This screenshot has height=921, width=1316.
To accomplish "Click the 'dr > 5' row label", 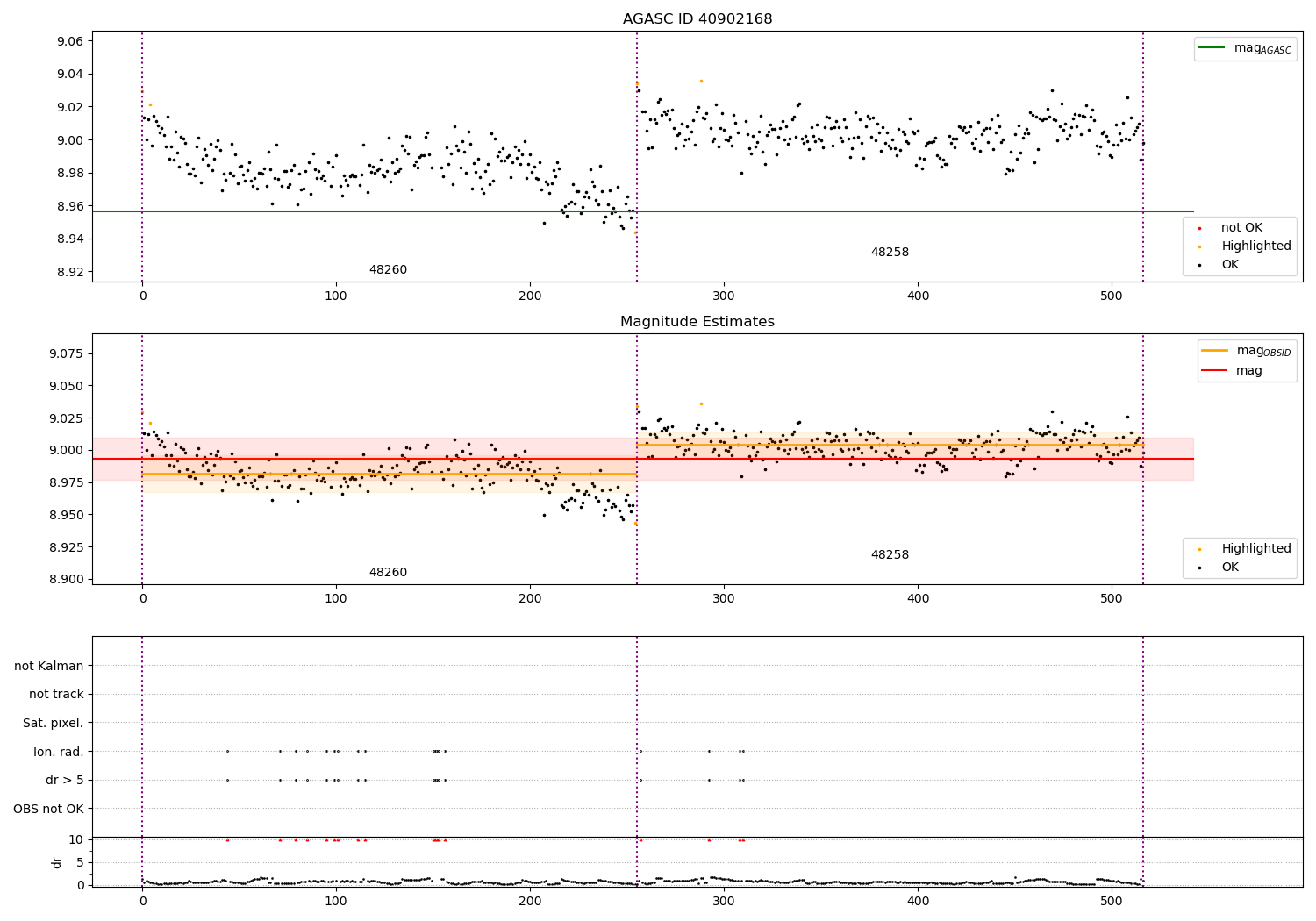I will point(65,781).
